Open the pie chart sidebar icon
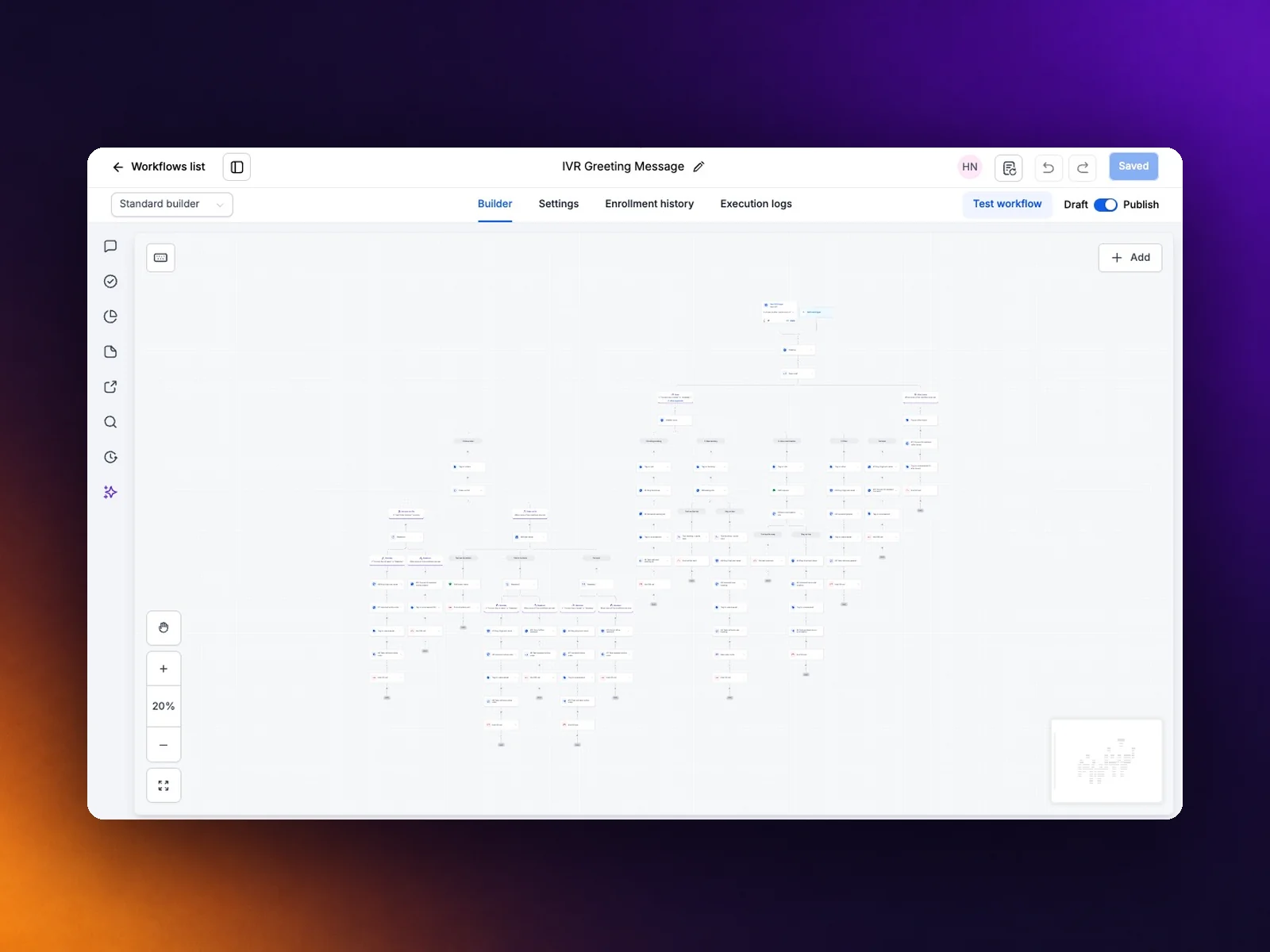 pyautogui.click(x=110, y=317)
